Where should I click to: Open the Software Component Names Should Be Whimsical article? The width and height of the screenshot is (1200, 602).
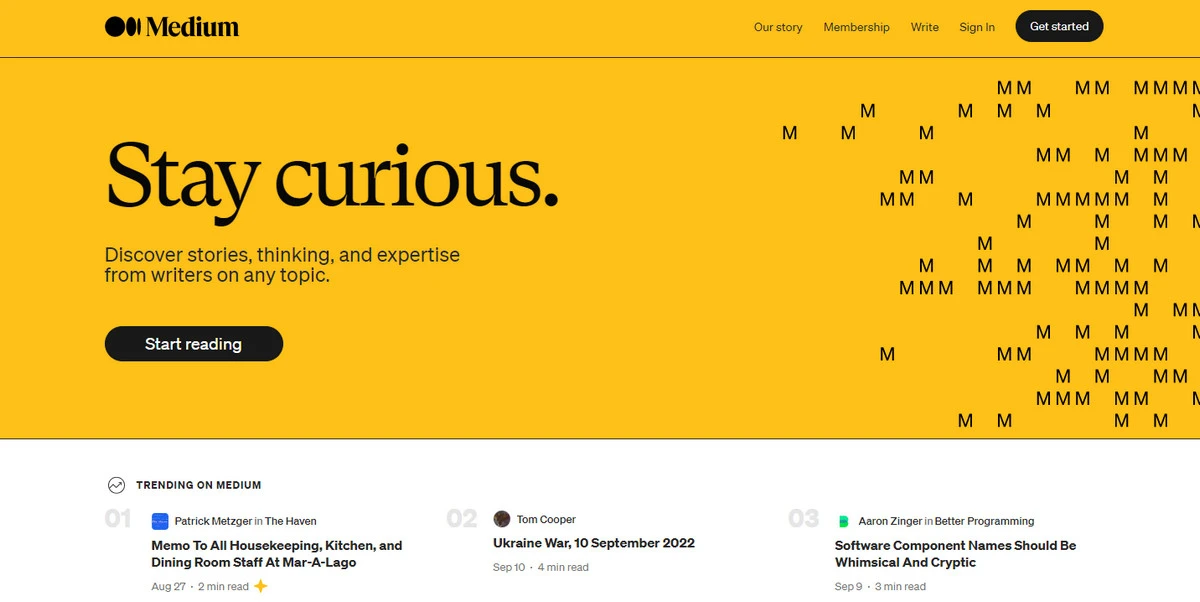[x=956, y=554]
